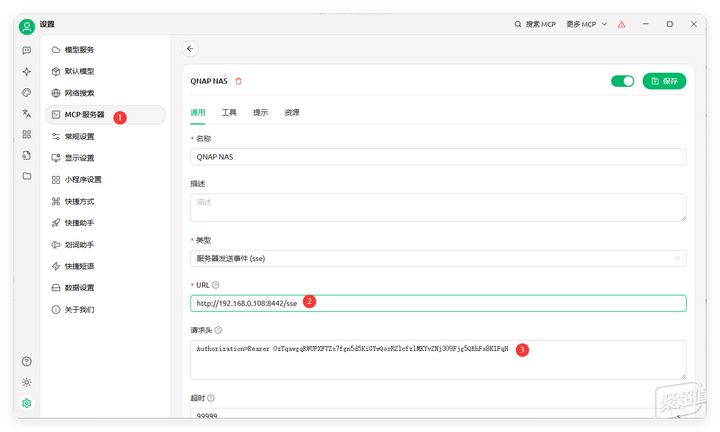Toggle theme with the sun icon
This screenshot has width=720, height=432.
[x=27, y=382]
